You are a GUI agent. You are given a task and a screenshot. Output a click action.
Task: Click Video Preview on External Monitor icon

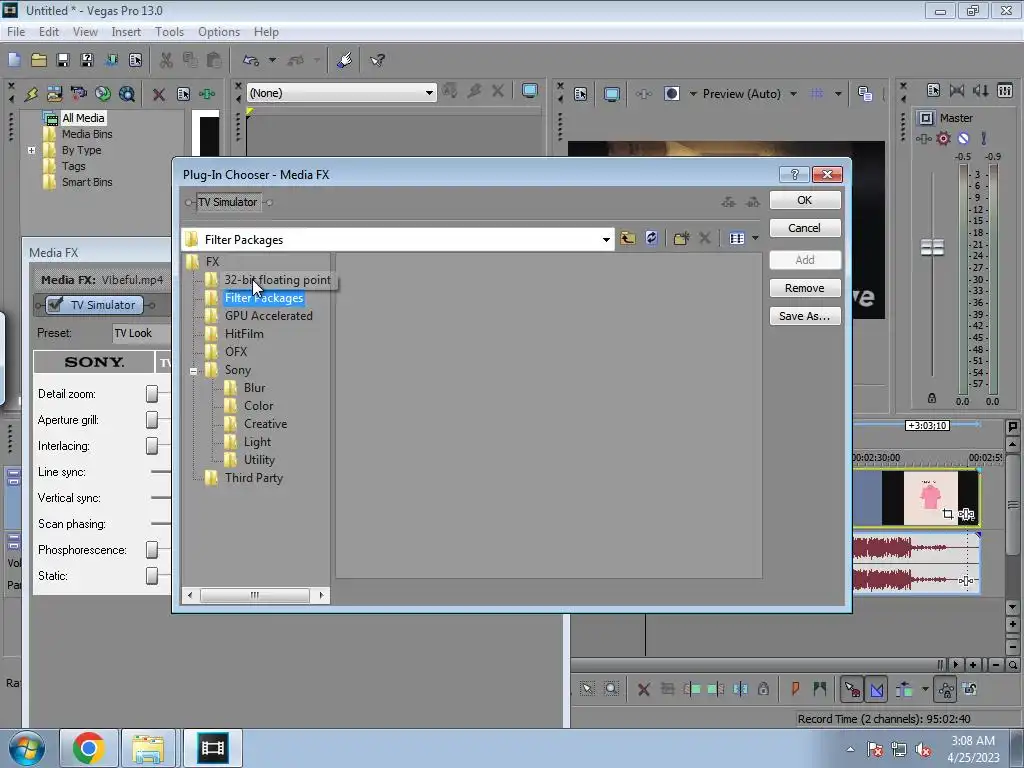[611, 94]
